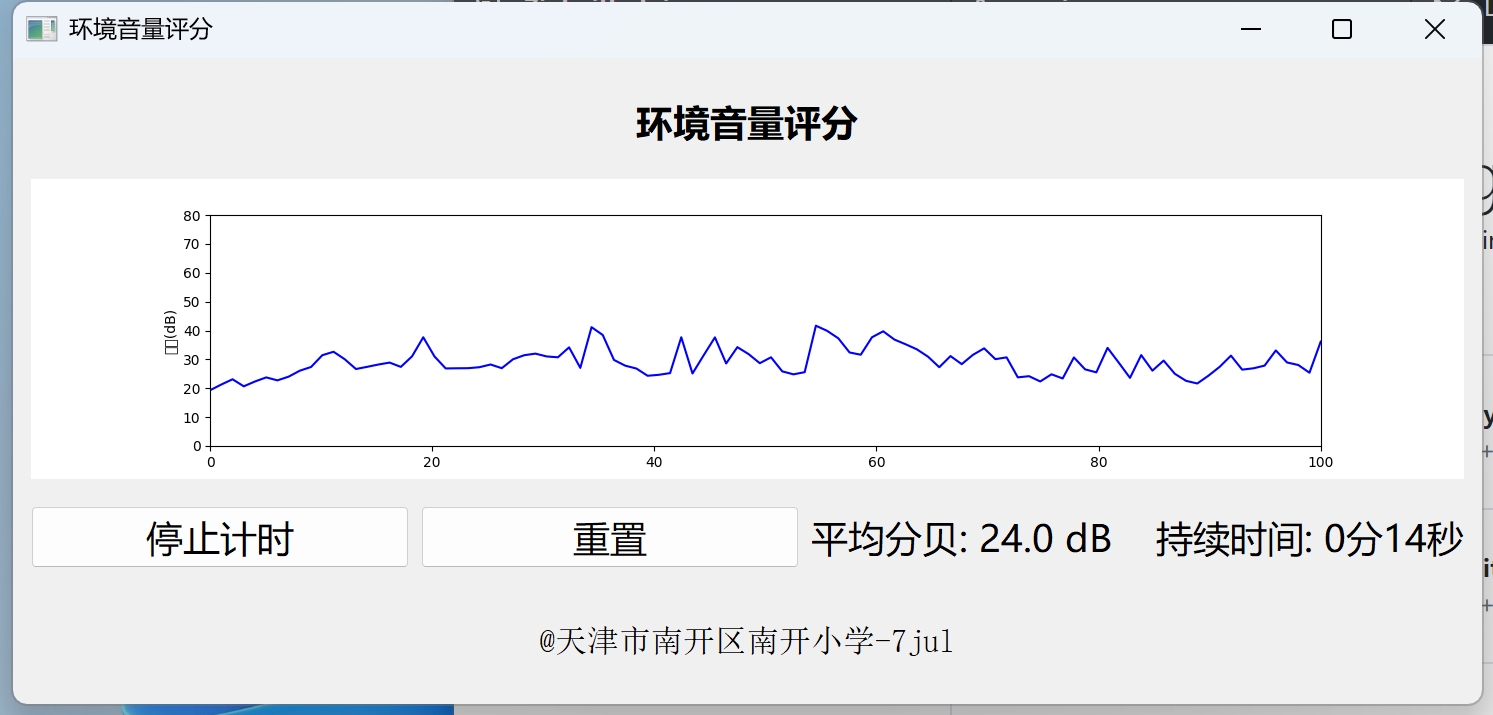Image resolution: width=1493 pixels, height=715 pixels.
Task: Select the y-axis tick label 40
Action: [x=192, y=331]
